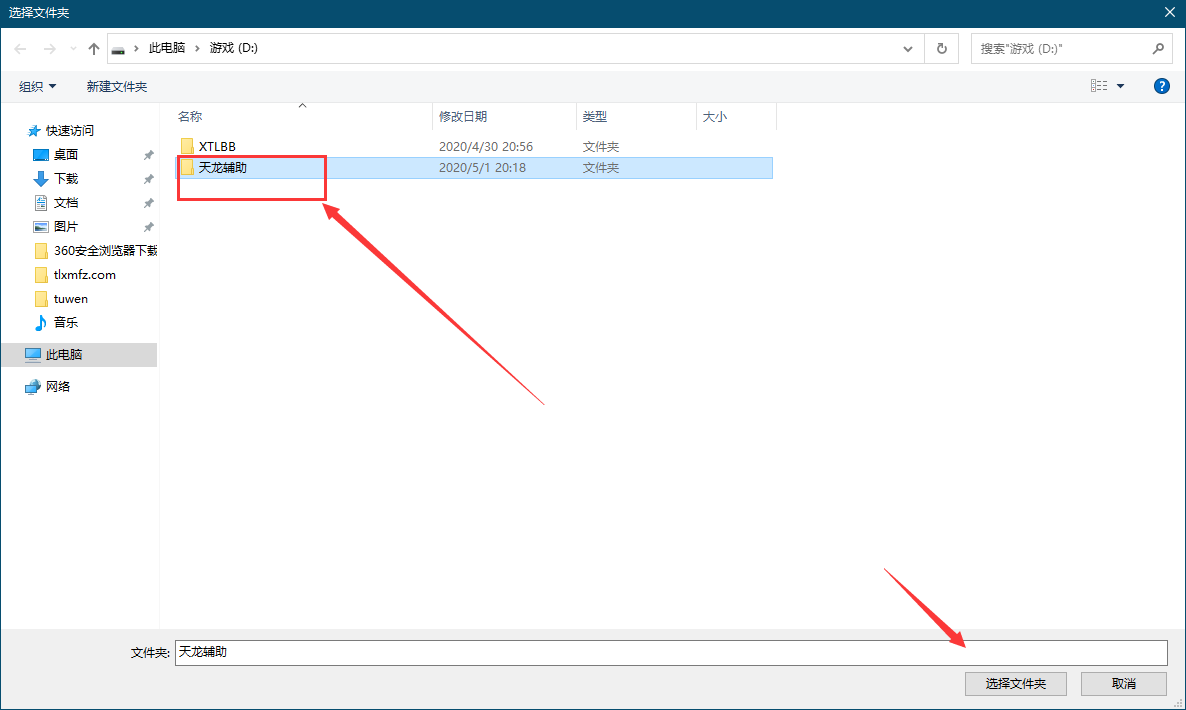Cancel the dialog with 取消
The height and width of the screenshot is (710, 1186).
1124,684
